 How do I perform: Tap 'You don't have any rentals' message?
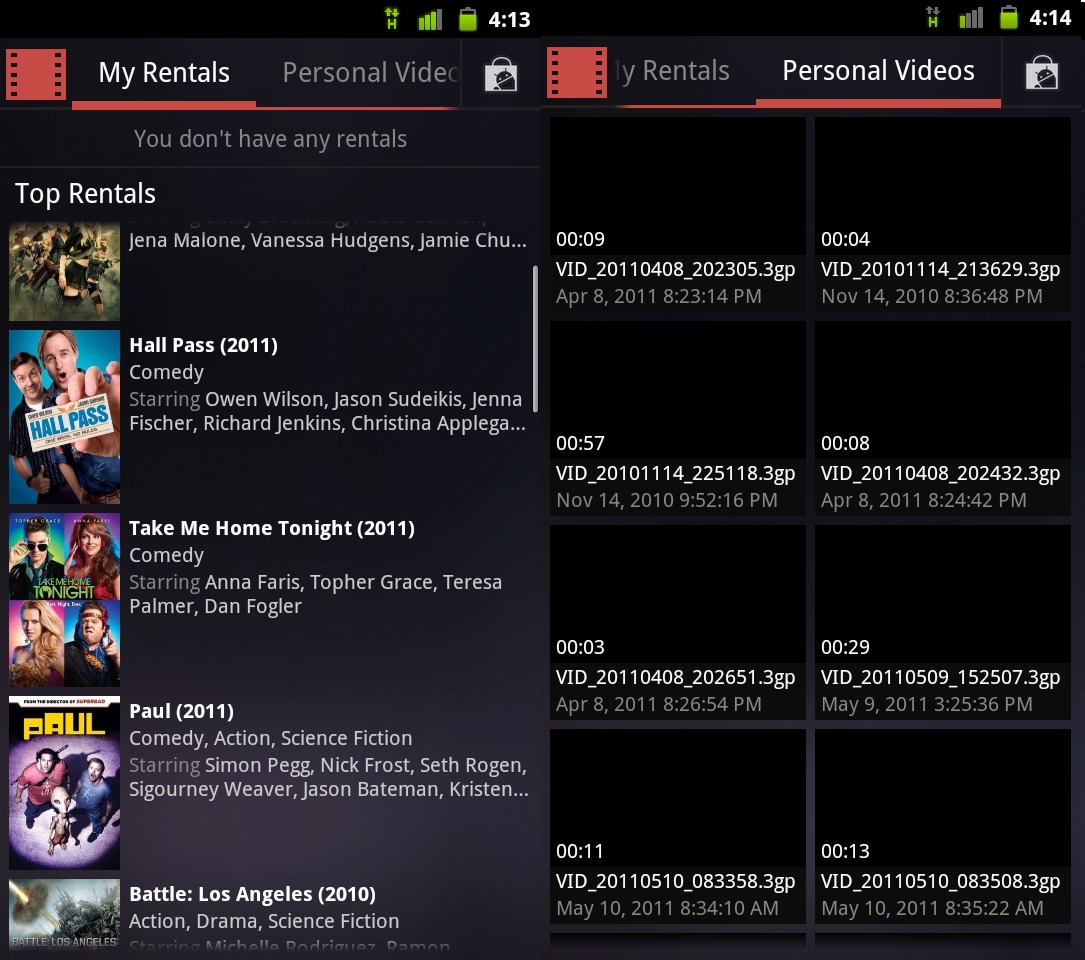pos(270,139)
